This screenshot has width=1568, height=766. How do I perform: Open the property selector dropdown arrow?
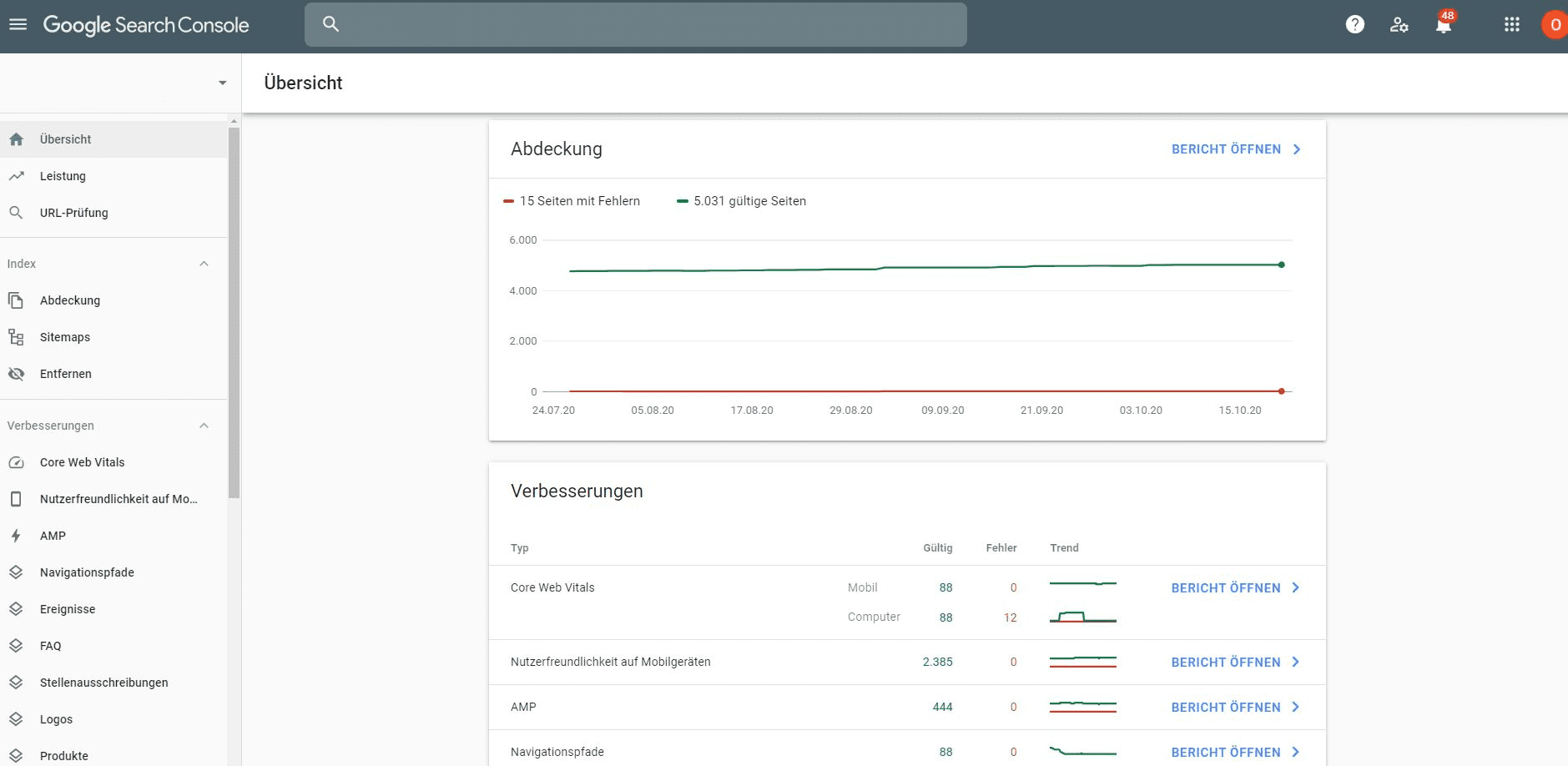[222, 83]
